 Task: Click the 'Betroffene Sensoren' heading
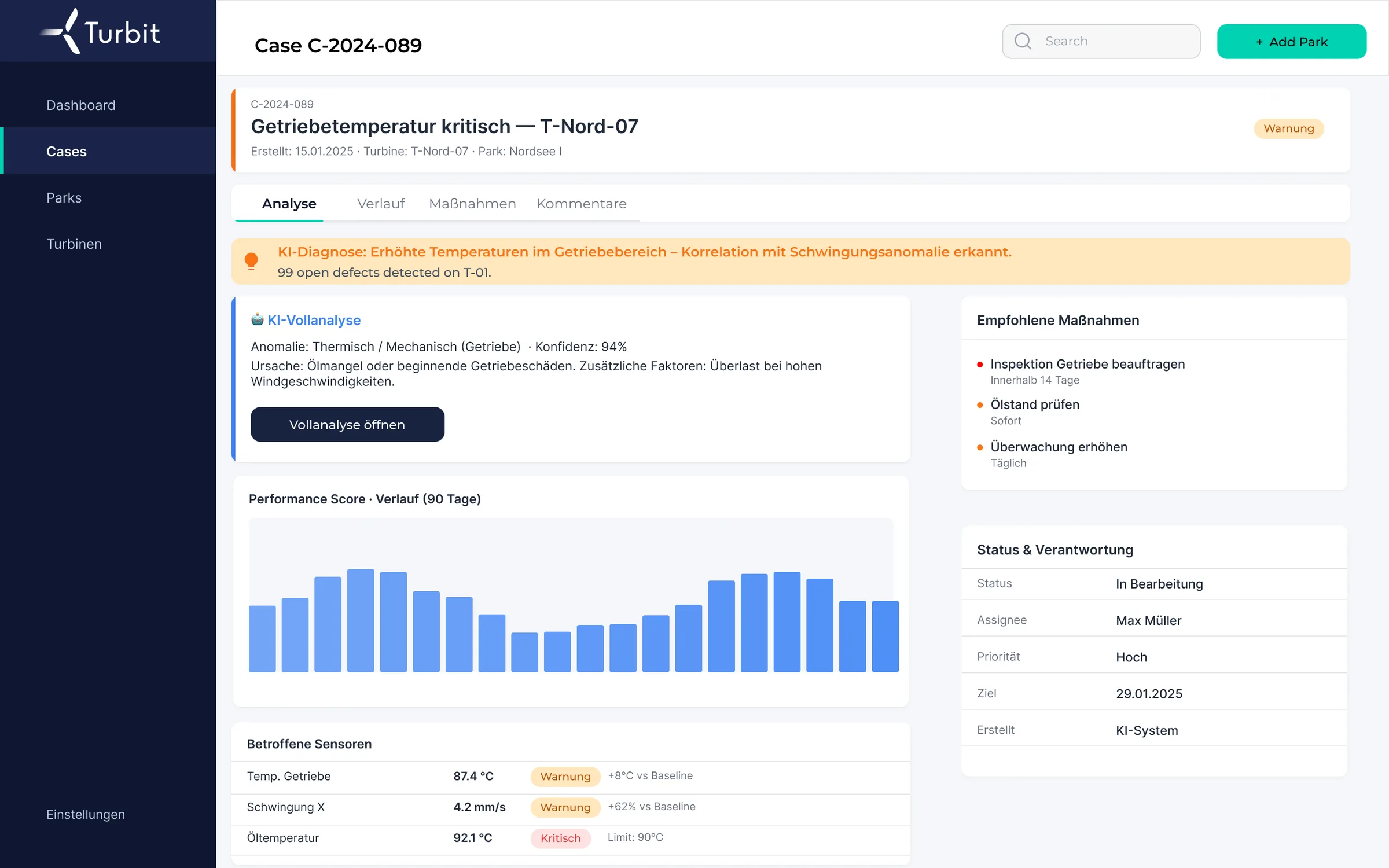(x=309, y=744)
